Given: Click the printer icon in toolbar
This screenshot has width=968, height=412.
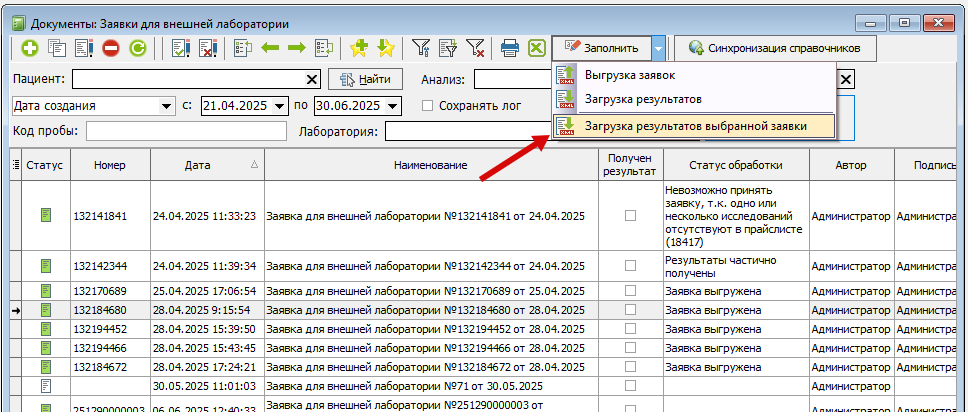Looking at the screenshot, I should point(510,47).
